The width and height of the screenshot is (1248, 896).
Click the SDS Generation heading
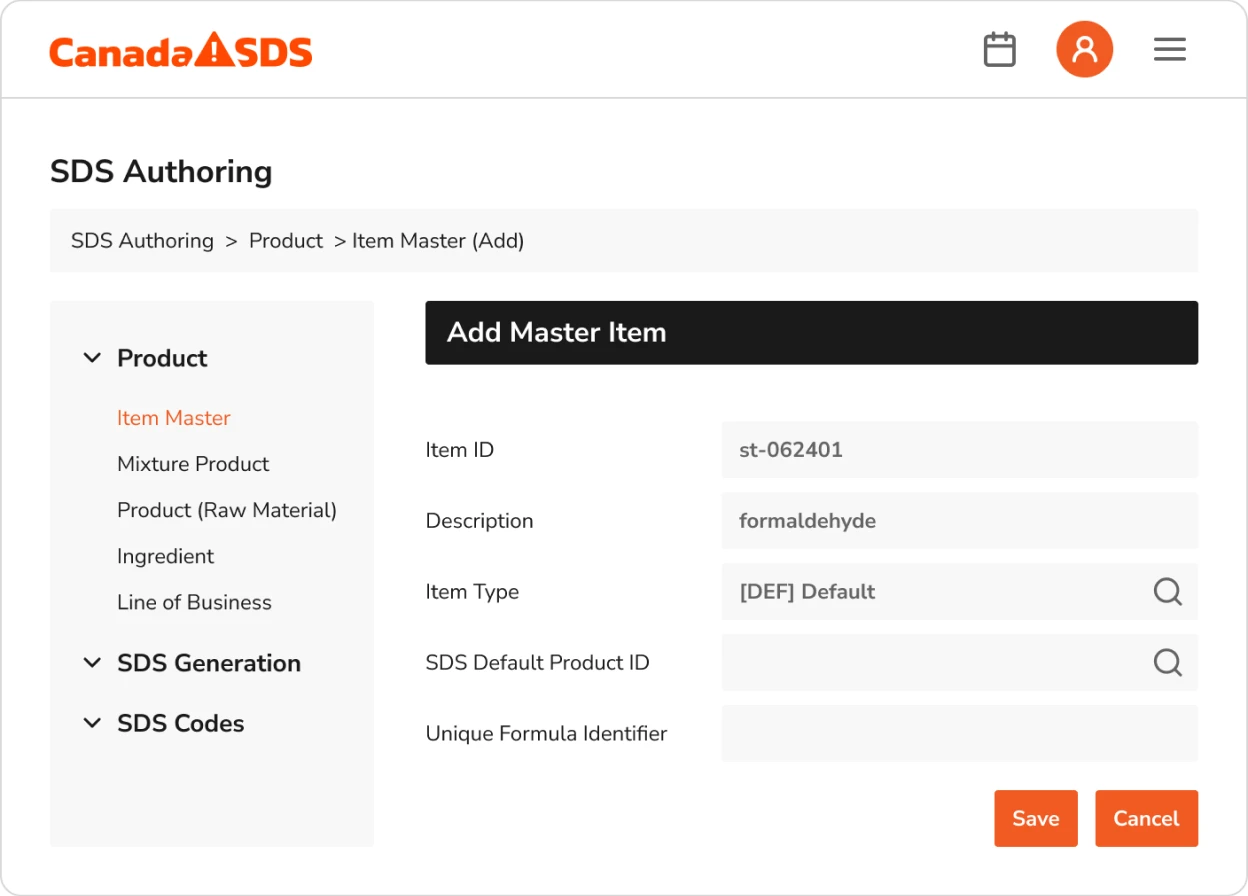[x=209, y=663]
